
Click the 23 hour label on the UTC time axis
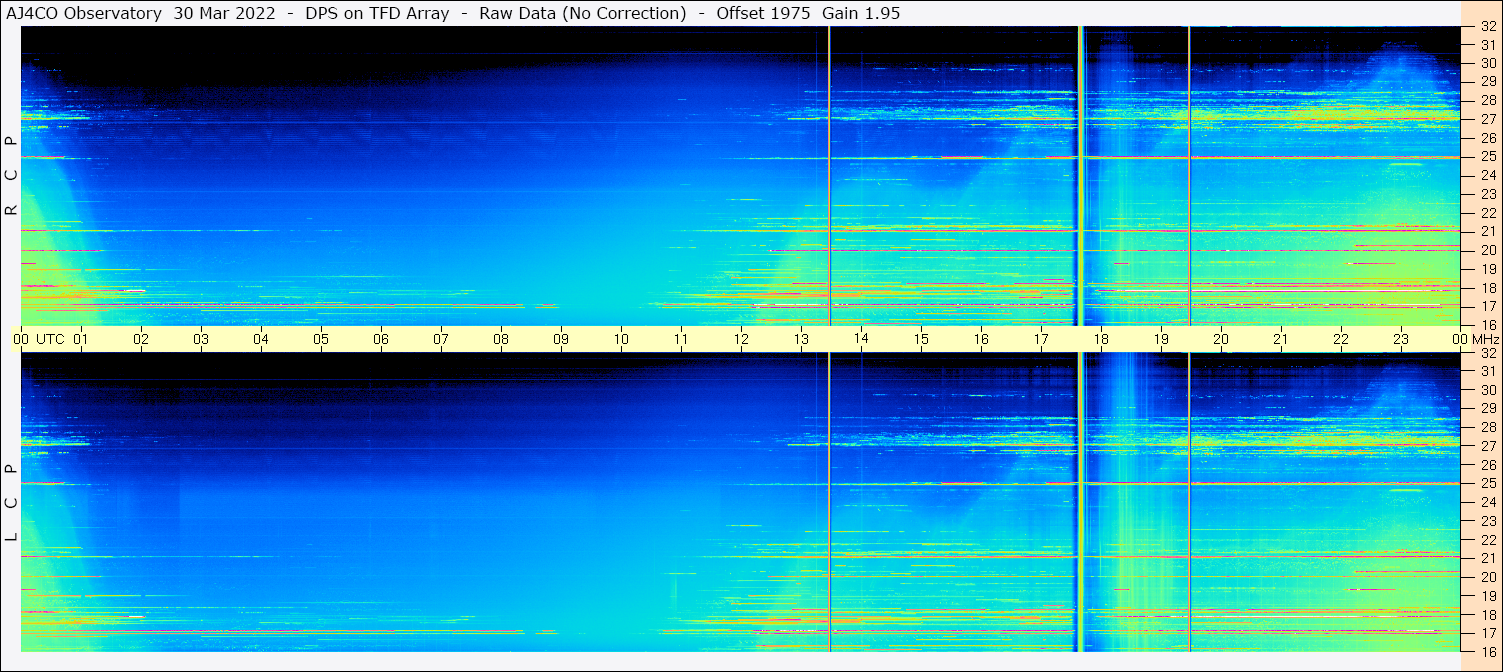tap(1401, 339)
